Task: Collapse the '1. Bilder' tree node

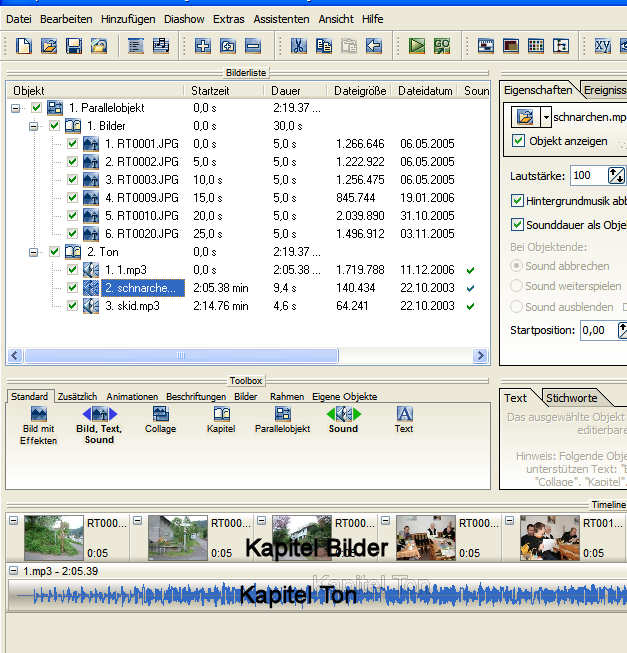Action: (x=34, y=126)
